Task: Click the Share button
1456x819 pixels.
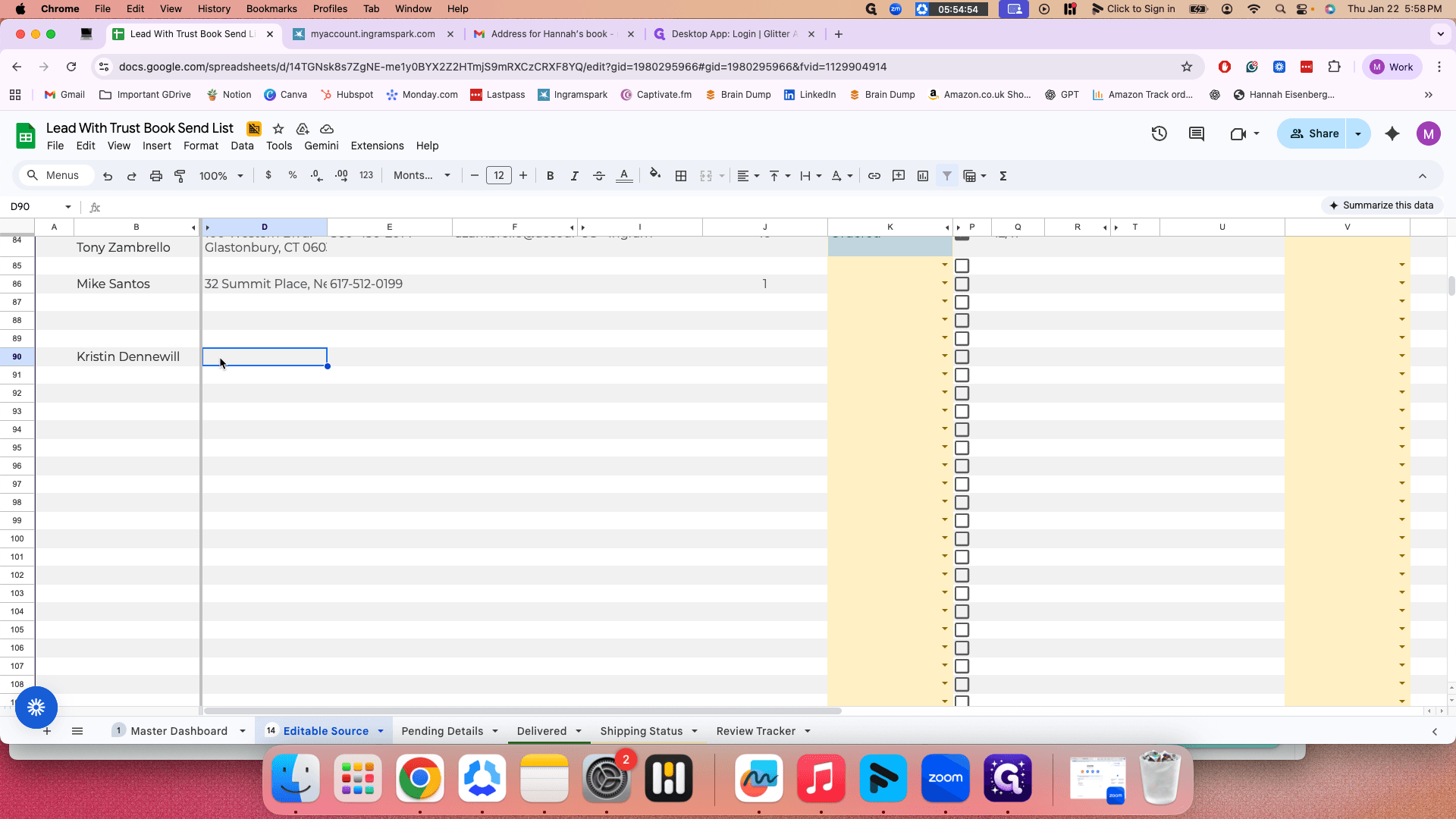Action: [x=1313, y=133]
